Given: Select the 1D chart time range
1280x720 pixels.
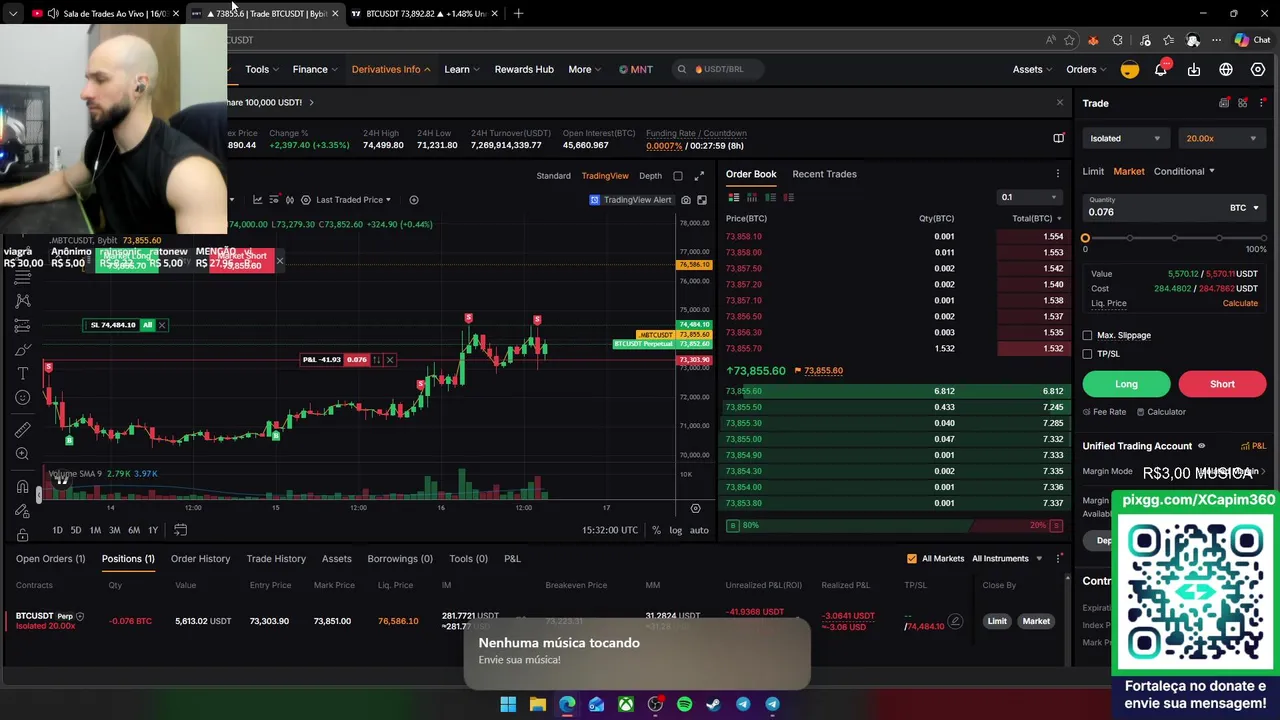Looking at the screenshot, I should [57, 530].
